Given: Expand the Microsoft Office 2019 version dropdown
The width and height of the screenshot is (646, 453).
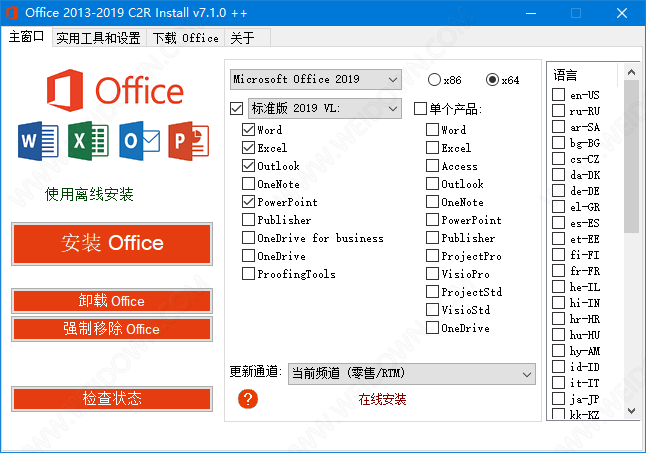Looking at the screenshot, I should [x=316, y=79].
